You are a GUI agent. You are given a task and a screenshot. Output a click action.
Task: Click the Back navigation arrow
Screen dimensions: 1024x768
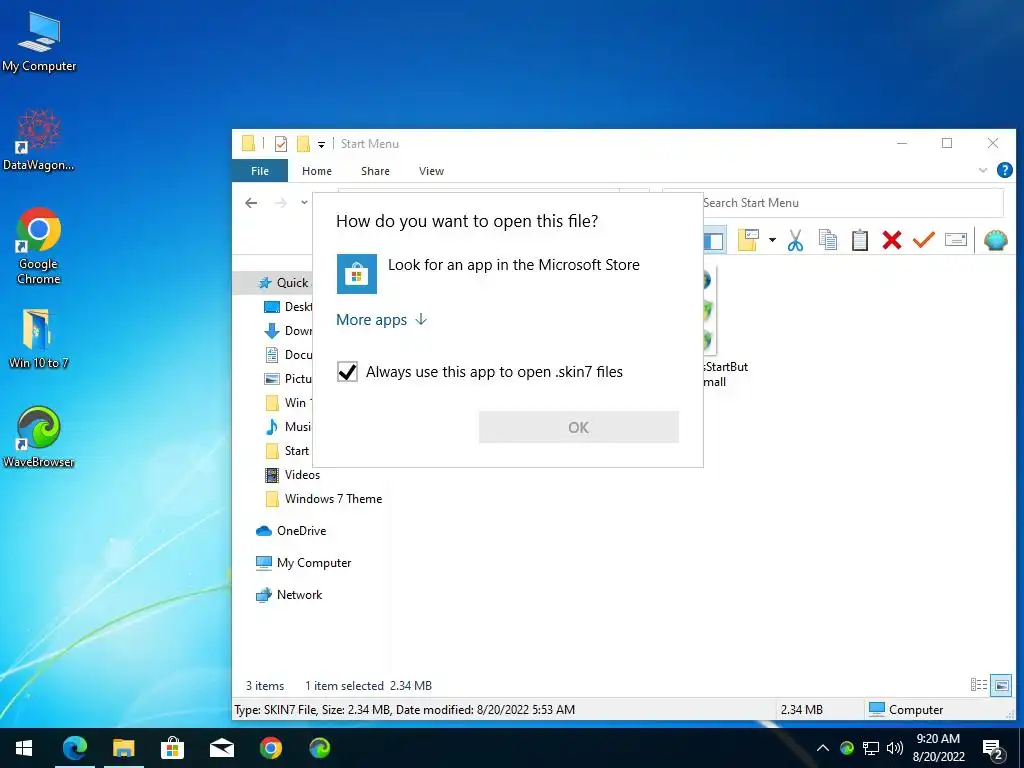click(251, 203)
